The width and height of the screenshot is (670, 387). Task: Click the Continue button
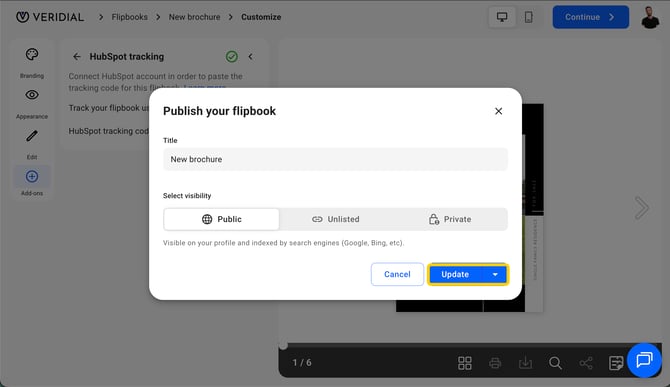[591, 17]
